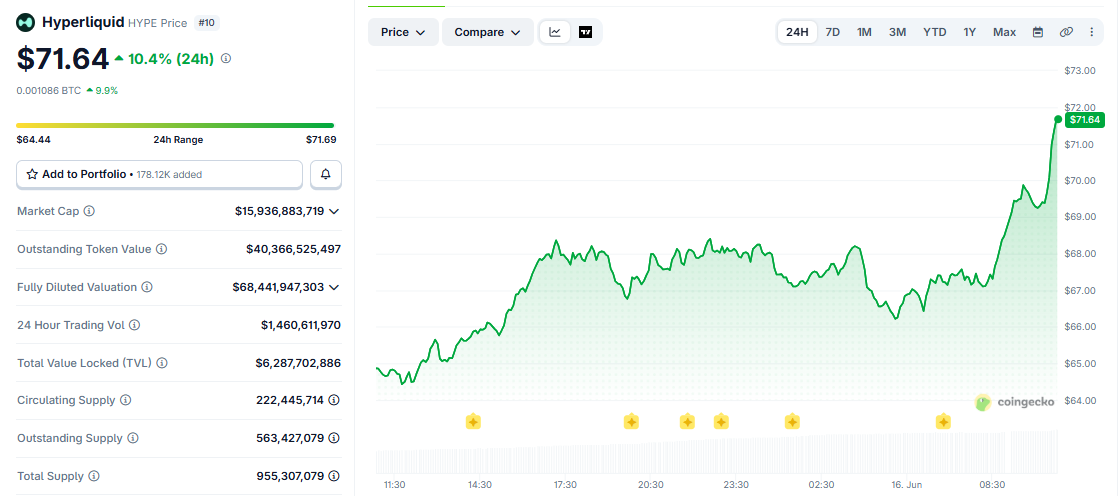
Task: Click the Hyperliquid logo icon
Action: click(26, 23)
